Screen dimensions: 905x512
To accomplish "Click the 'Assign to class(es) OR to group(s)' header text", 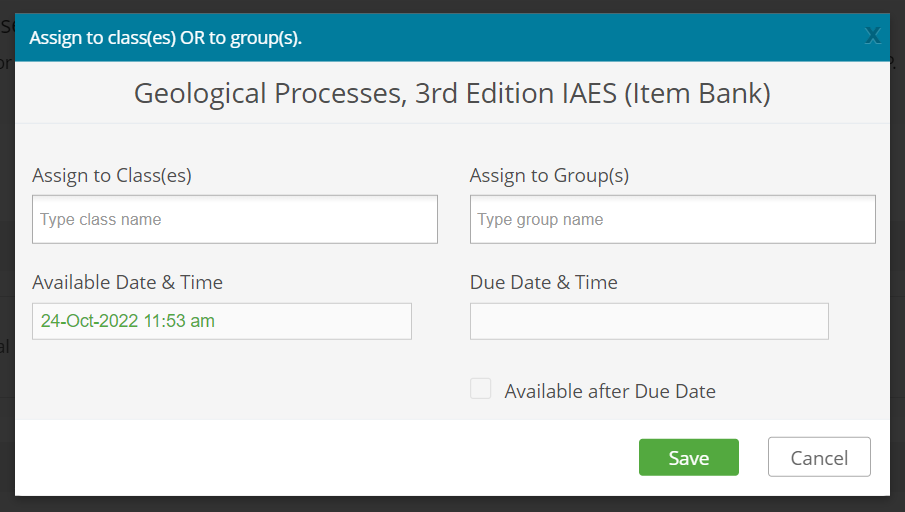I will pos(166,38).
